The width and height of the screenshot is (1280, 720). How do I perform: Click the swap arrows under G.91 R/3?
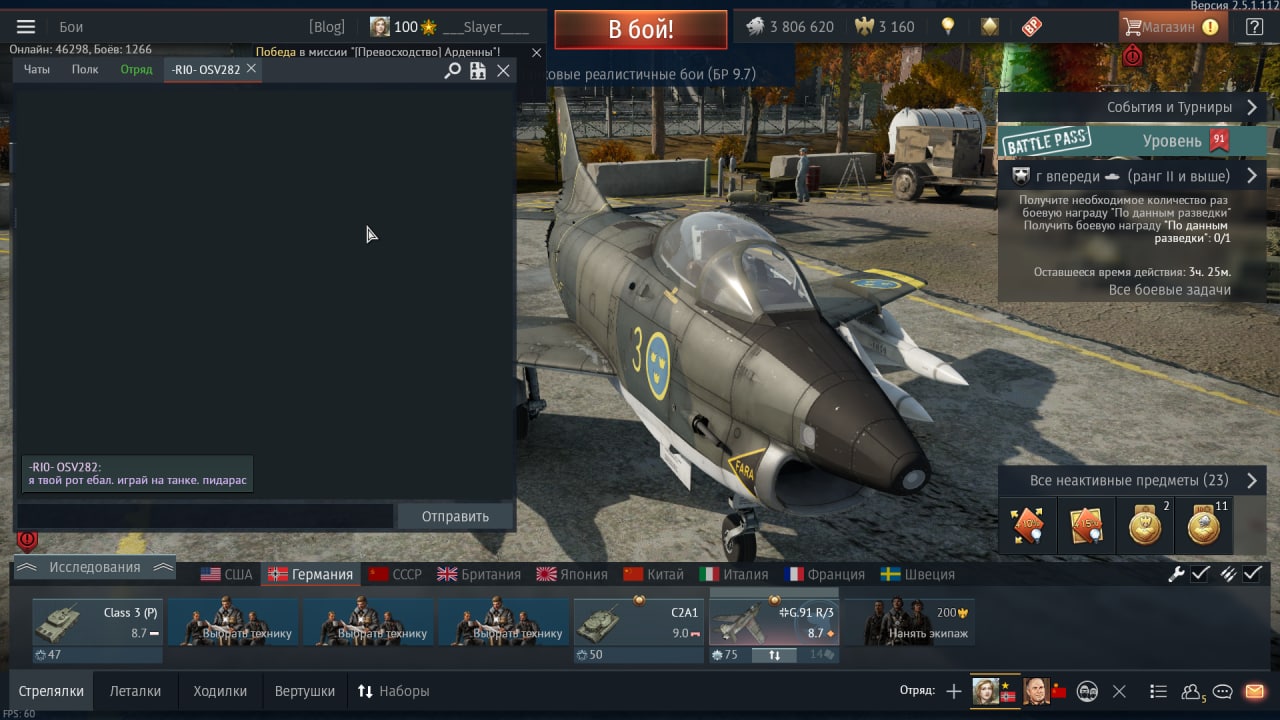click(x=774, y=655)
